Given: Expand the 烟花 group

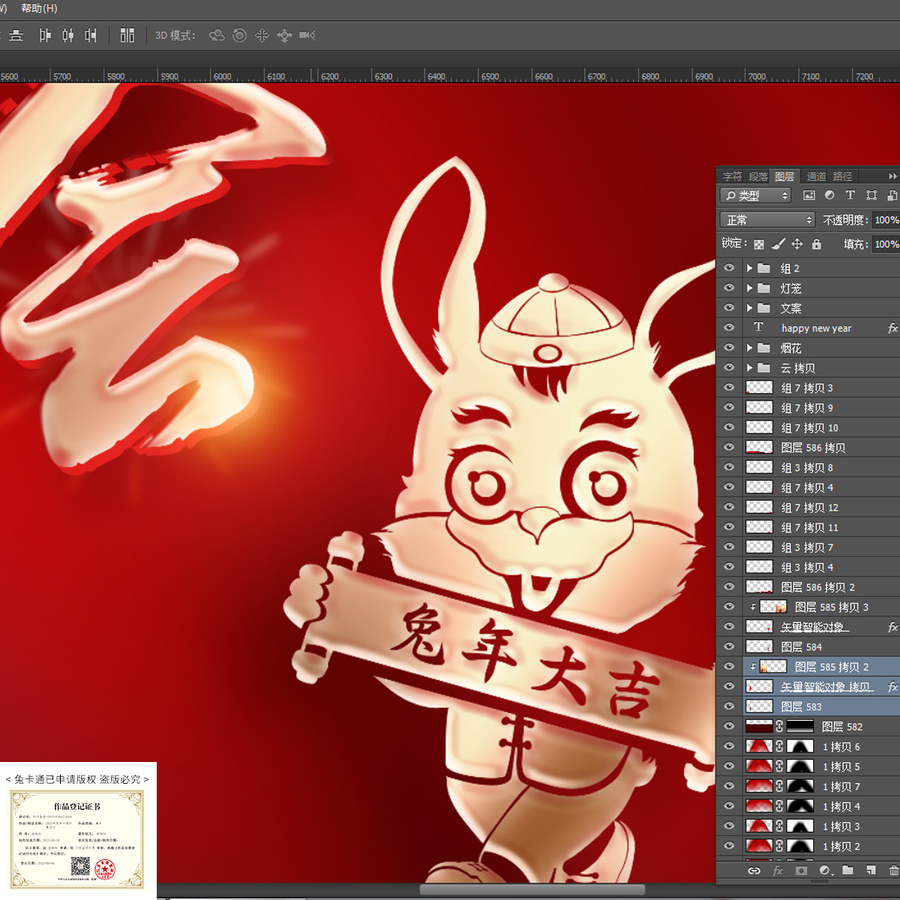Looking at the screenshot, I should pos(749,348).
